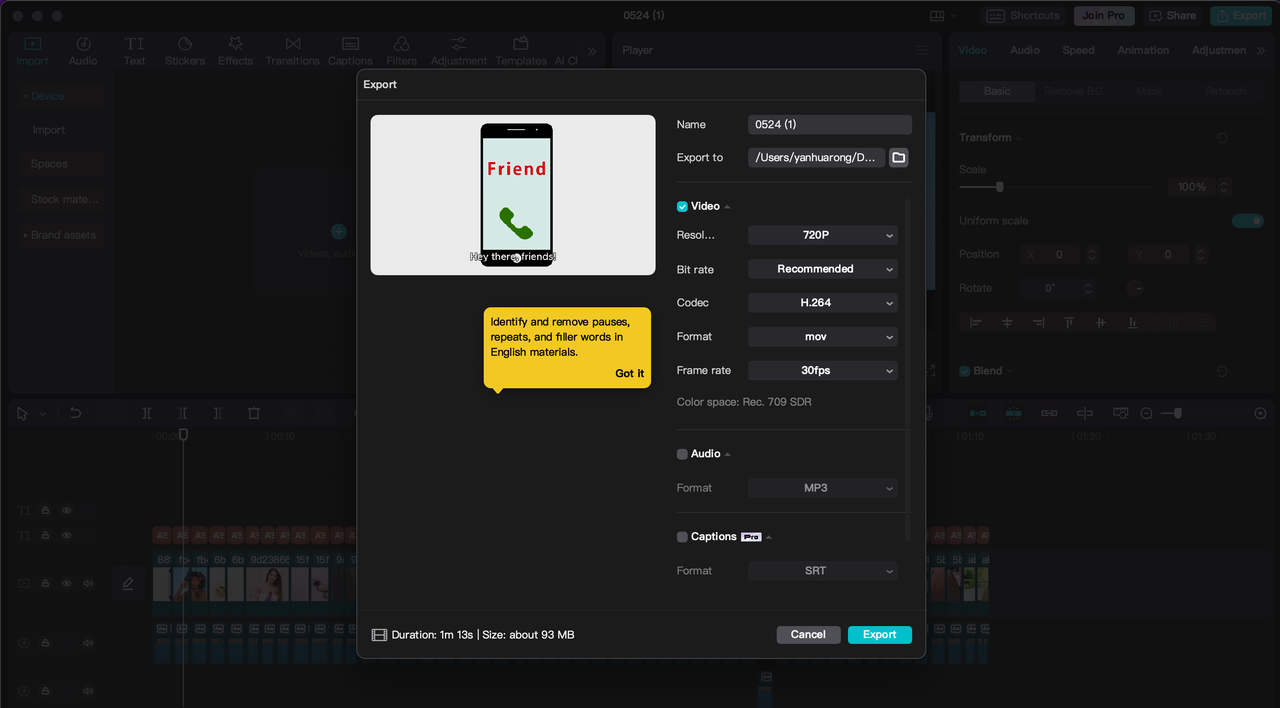Align top icon in properties panel
The height and width of the screenshot is (708, 1280).
(1069, 322)
